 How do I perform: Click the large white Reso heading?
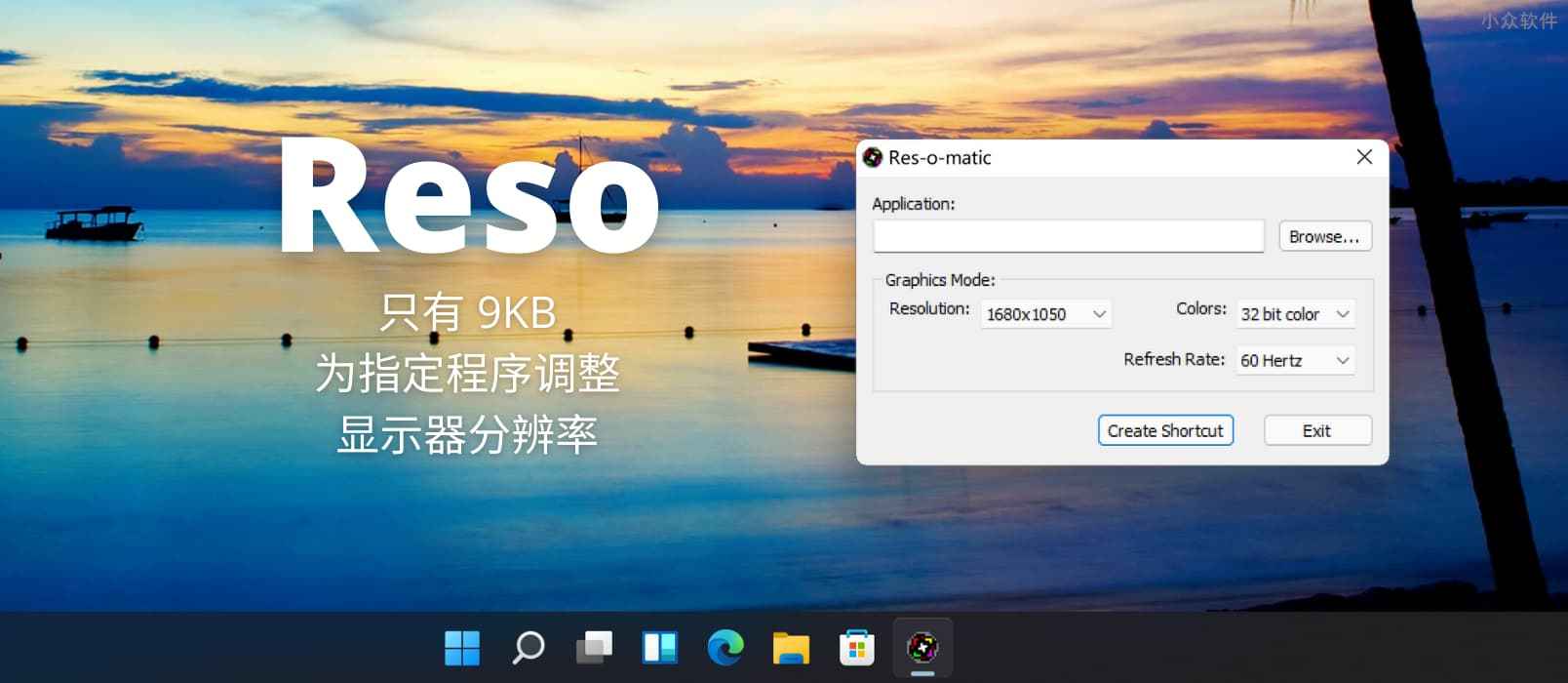point(468,195)
